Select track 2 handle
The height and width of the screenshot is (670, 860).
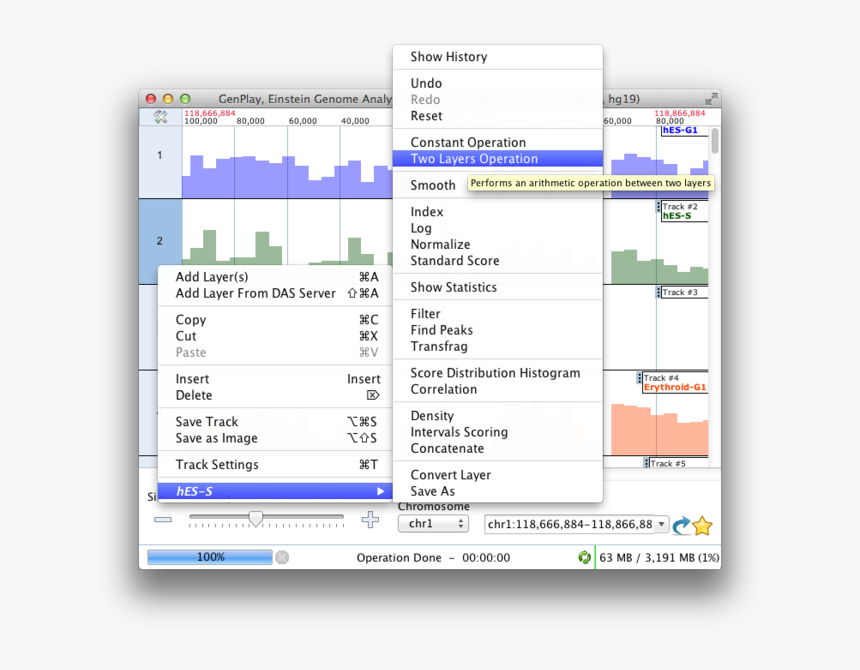(x=160, y=241)
